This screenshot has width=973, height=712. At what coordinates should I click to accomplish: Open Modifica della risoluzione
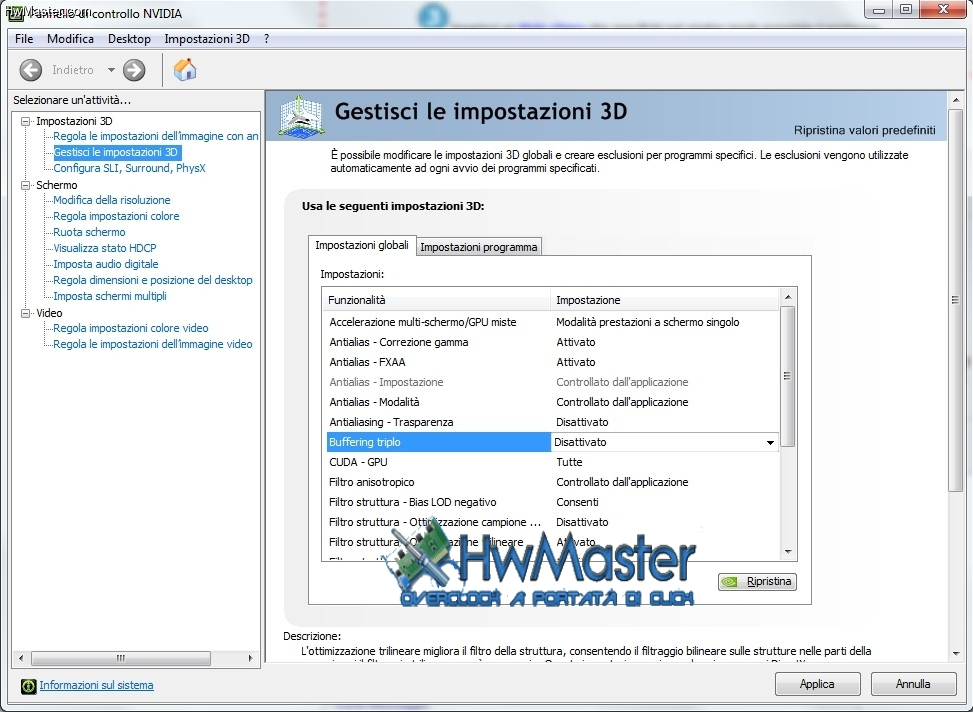(112, 200)
